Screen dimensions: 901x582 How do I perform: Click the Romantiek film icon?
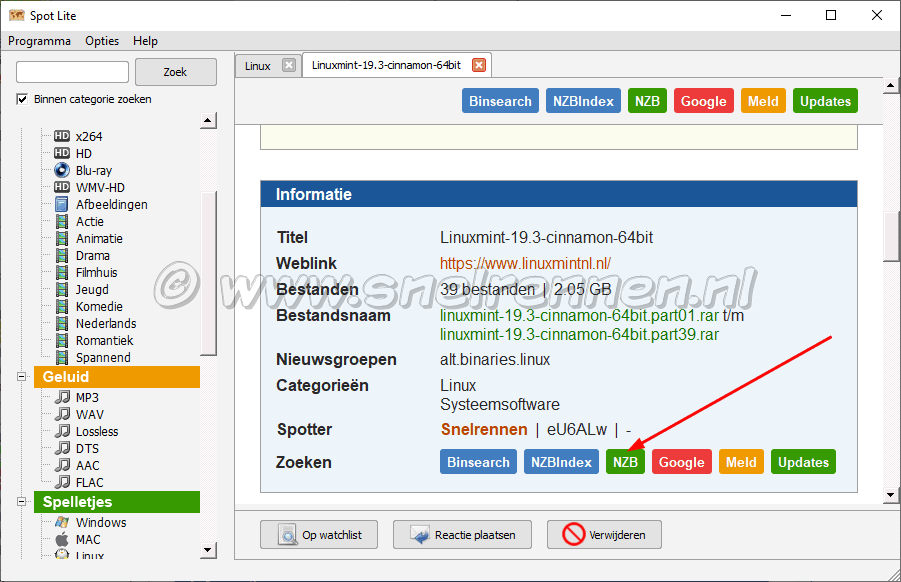(61, 340)
